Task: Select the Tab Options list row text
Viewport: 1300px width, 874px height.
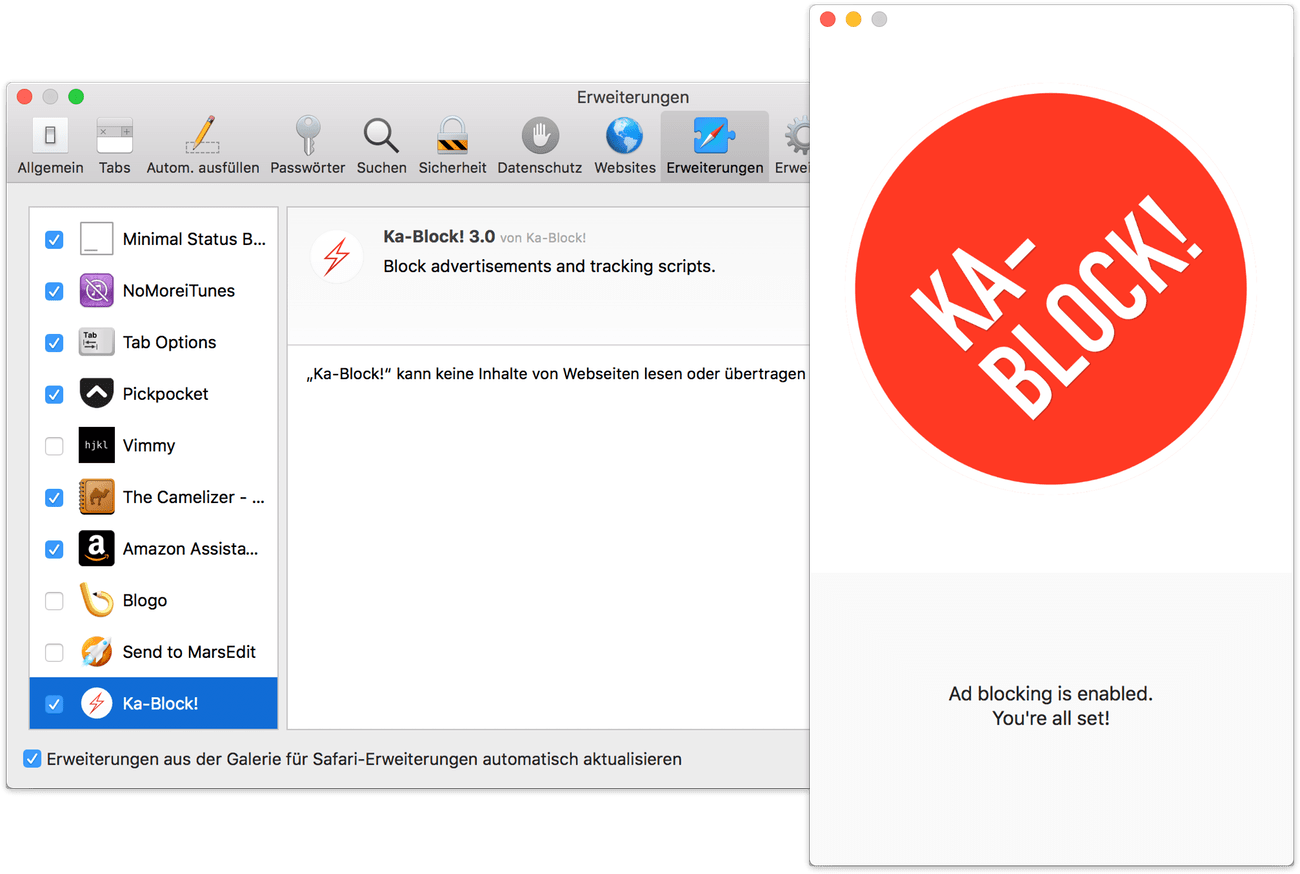Action: point(169,342)
